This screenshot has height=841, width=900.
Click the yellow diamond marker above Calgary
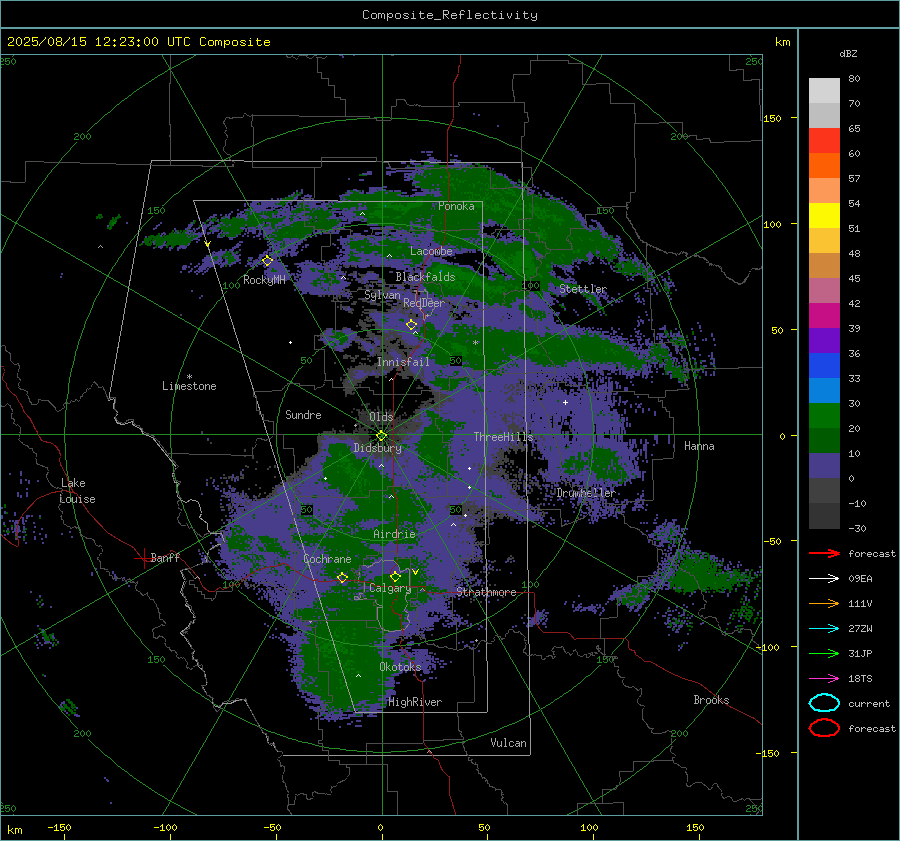pos(395,576)
